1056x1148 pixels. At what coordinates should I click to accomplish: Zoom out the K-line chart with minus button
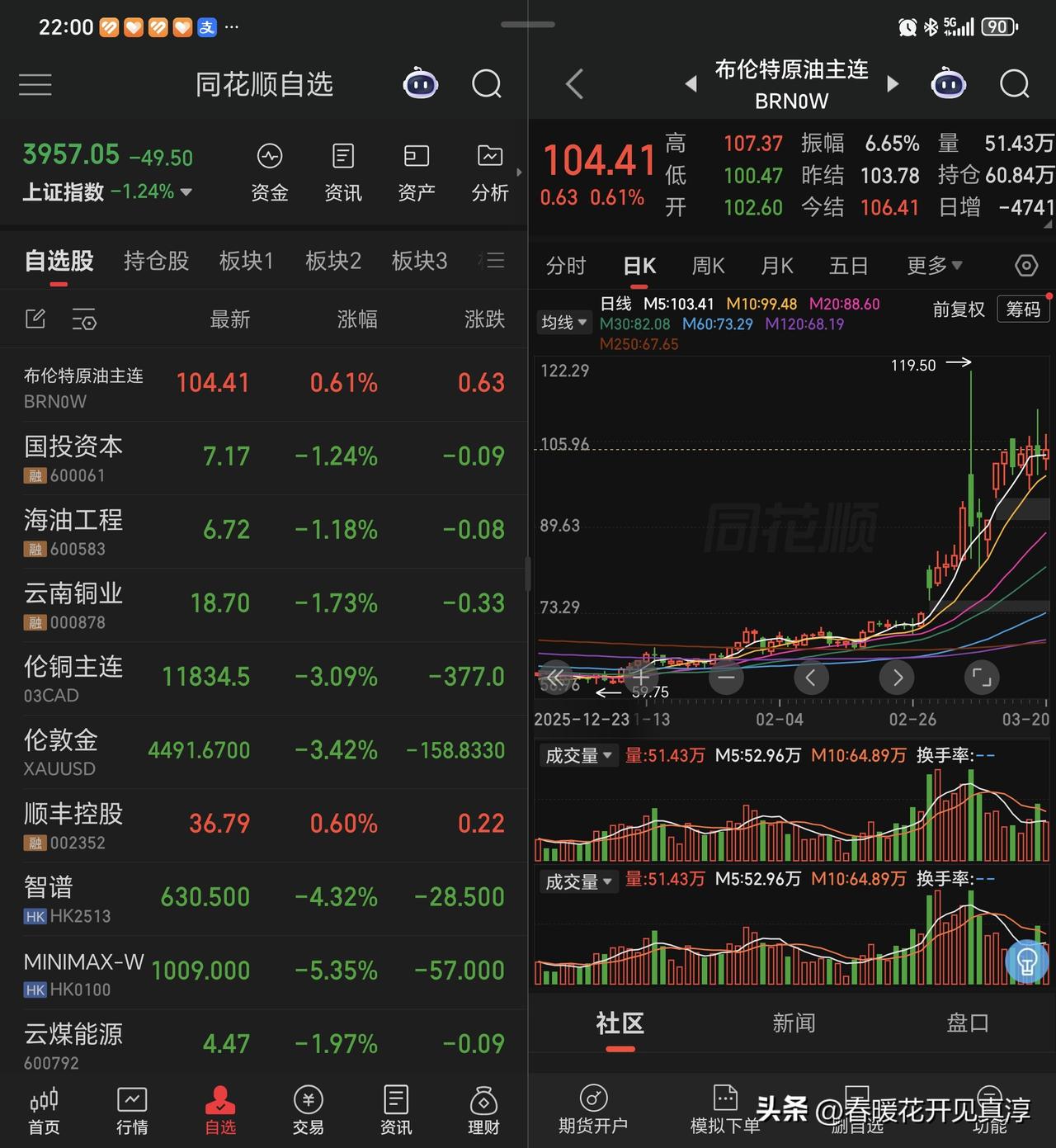point(726,678)
